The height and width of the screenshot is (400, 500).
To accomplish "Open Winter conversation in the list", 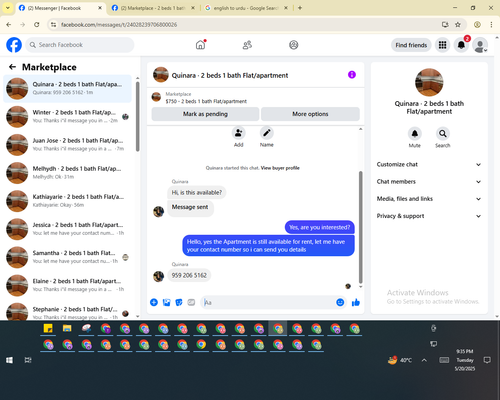I will coord(68,117).
